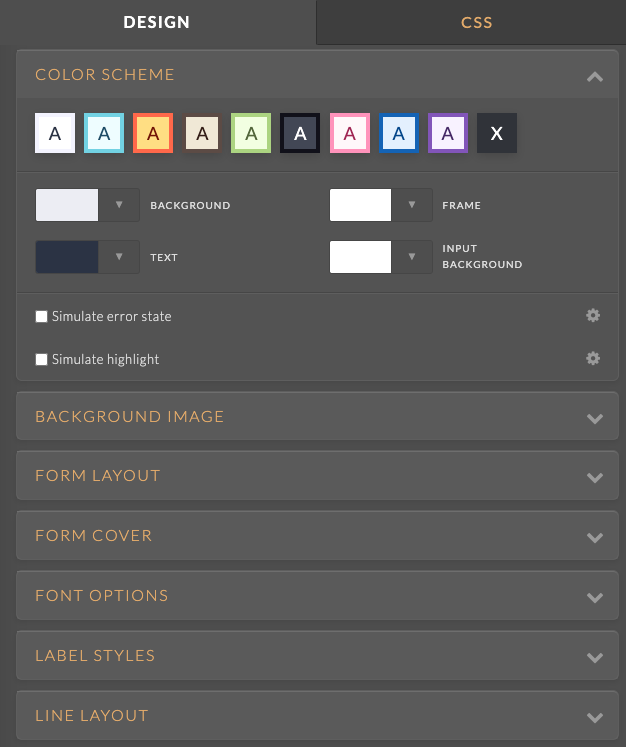This screenshot has width=626, height=747.
Task: Pick the purple-bordered color scheme
Action: click(x=448, y=133)
